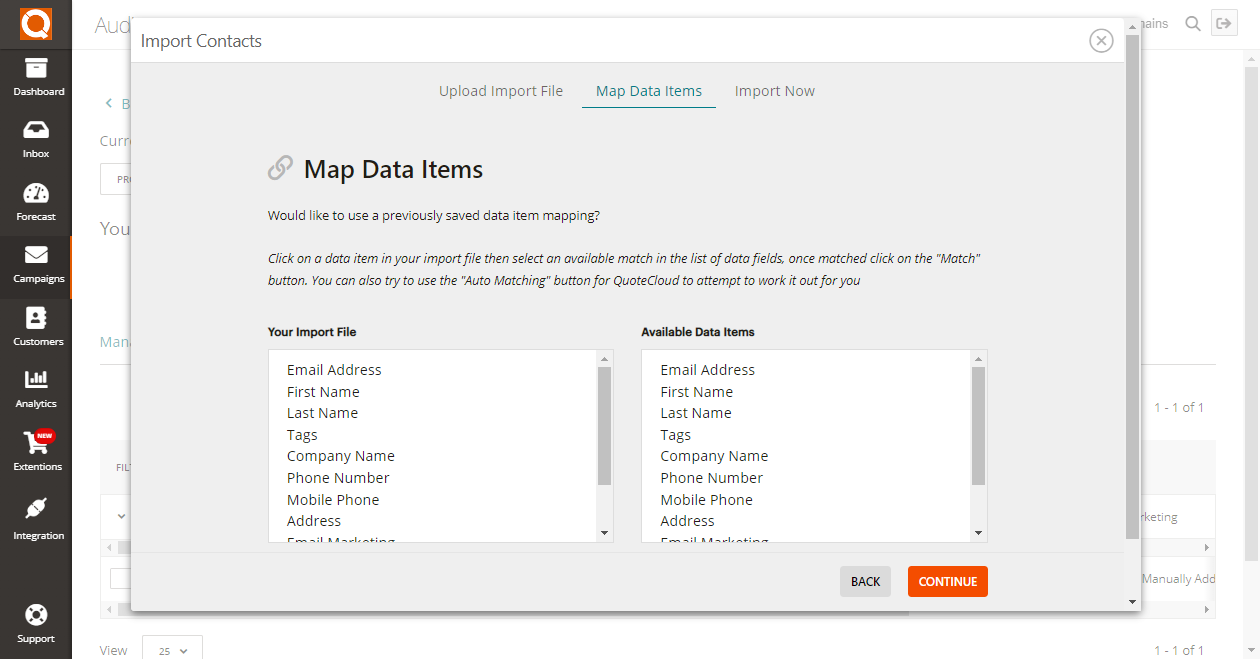Click the search magnifier icon
The image size is (1260, 659).
click(x=1192, y=24)
